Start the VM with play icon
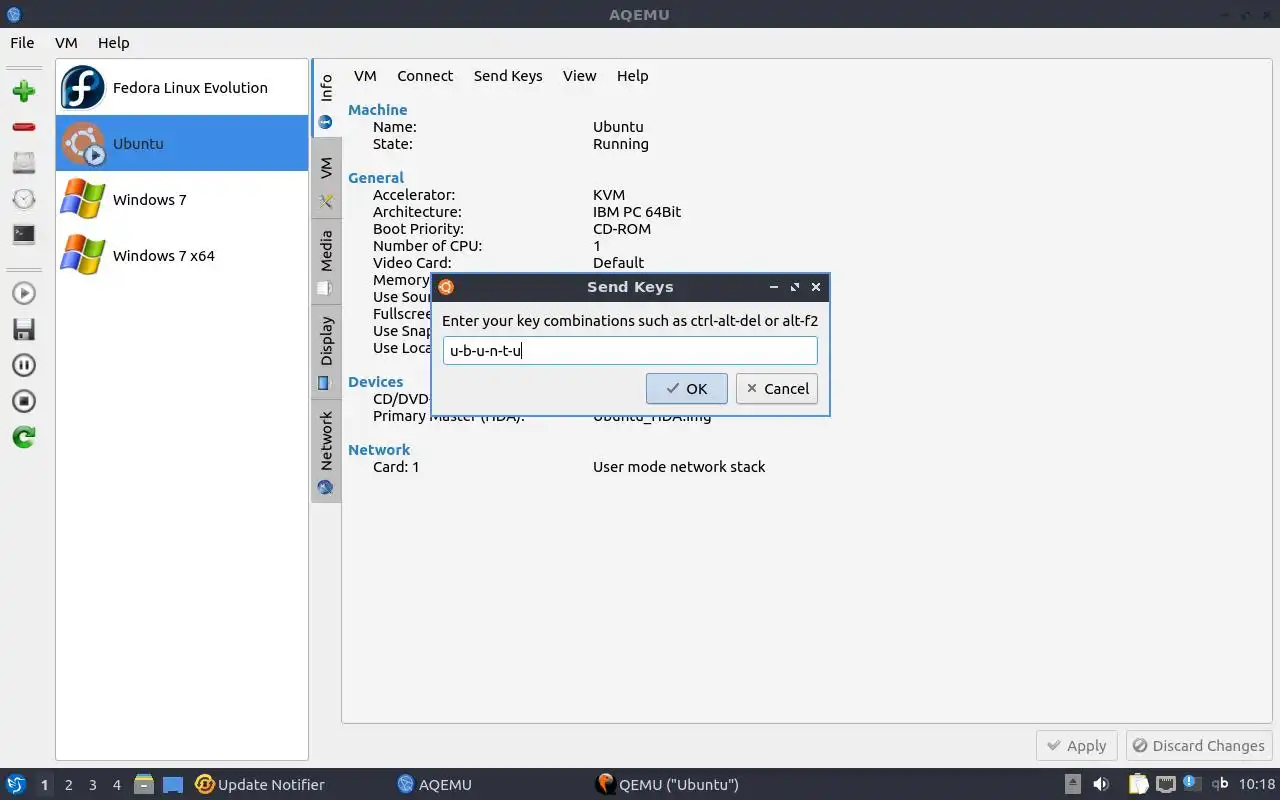1280x800 pixels. [24, 293]
